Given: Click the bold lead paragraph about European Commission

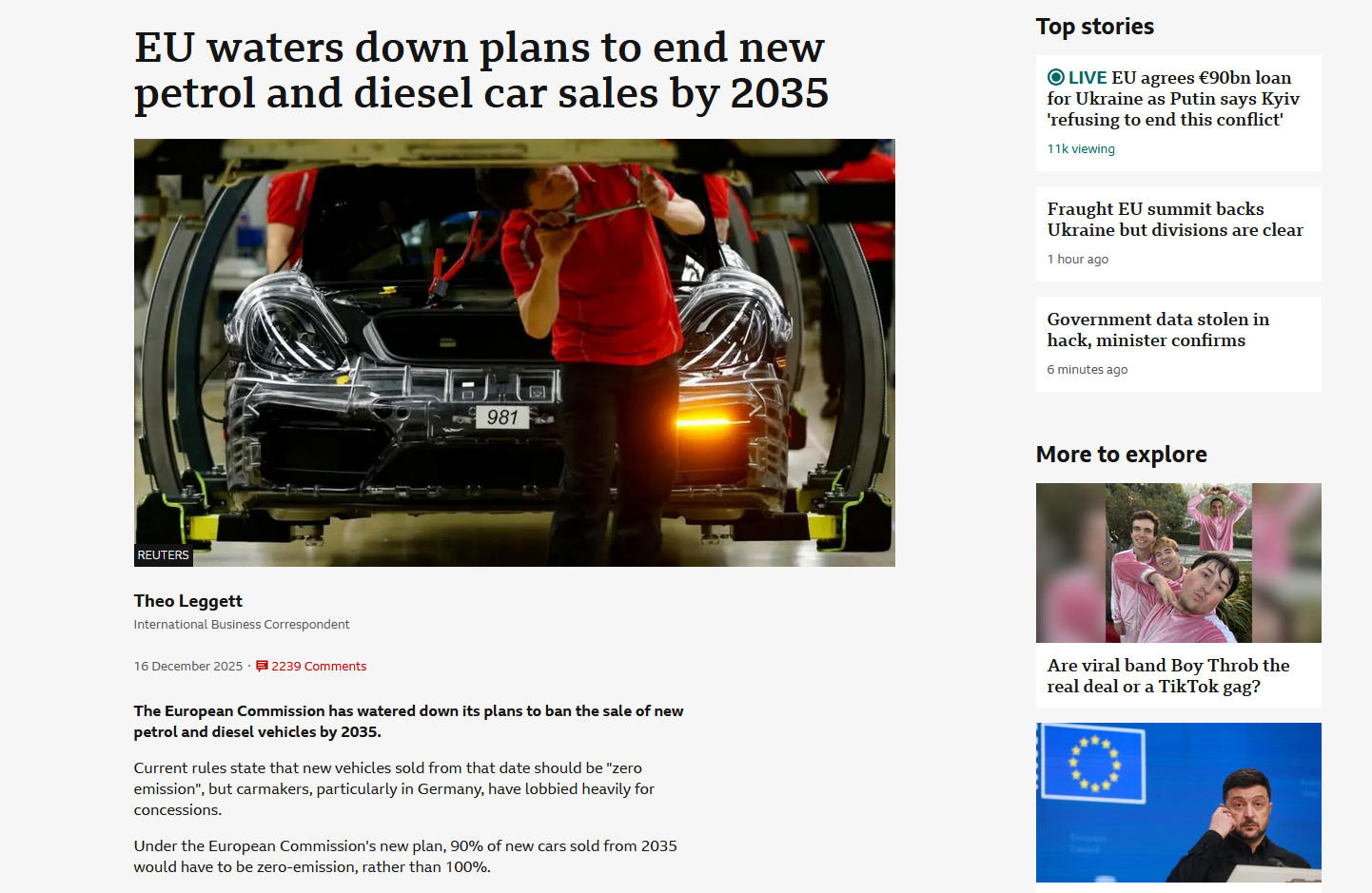Looking at the screenshot, I should pos(409,722).
